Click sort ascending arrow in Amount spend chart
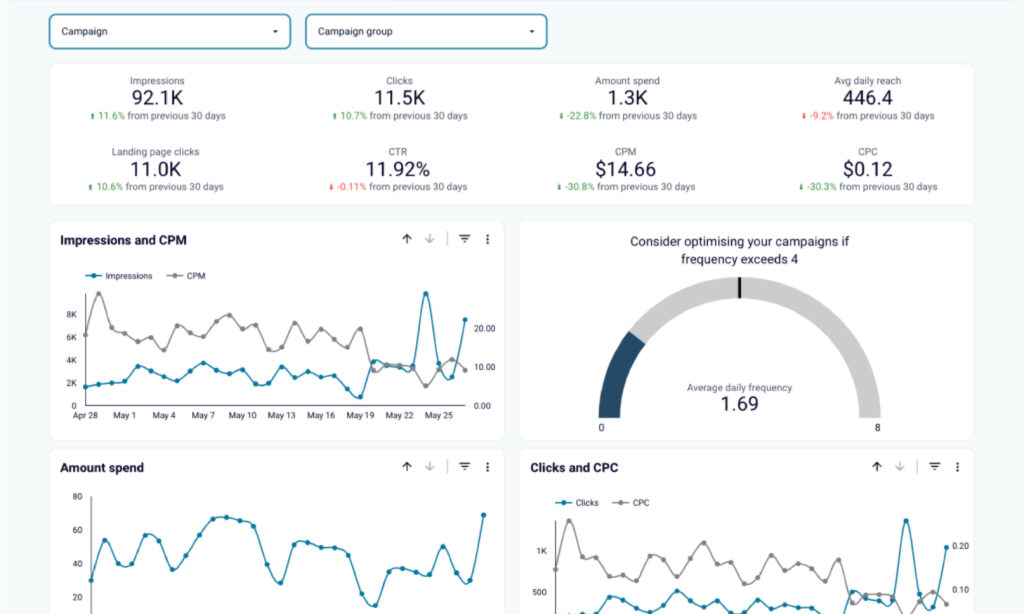Image resolution: width=1024 pixels, height=614 pixels. coord(407,466)
